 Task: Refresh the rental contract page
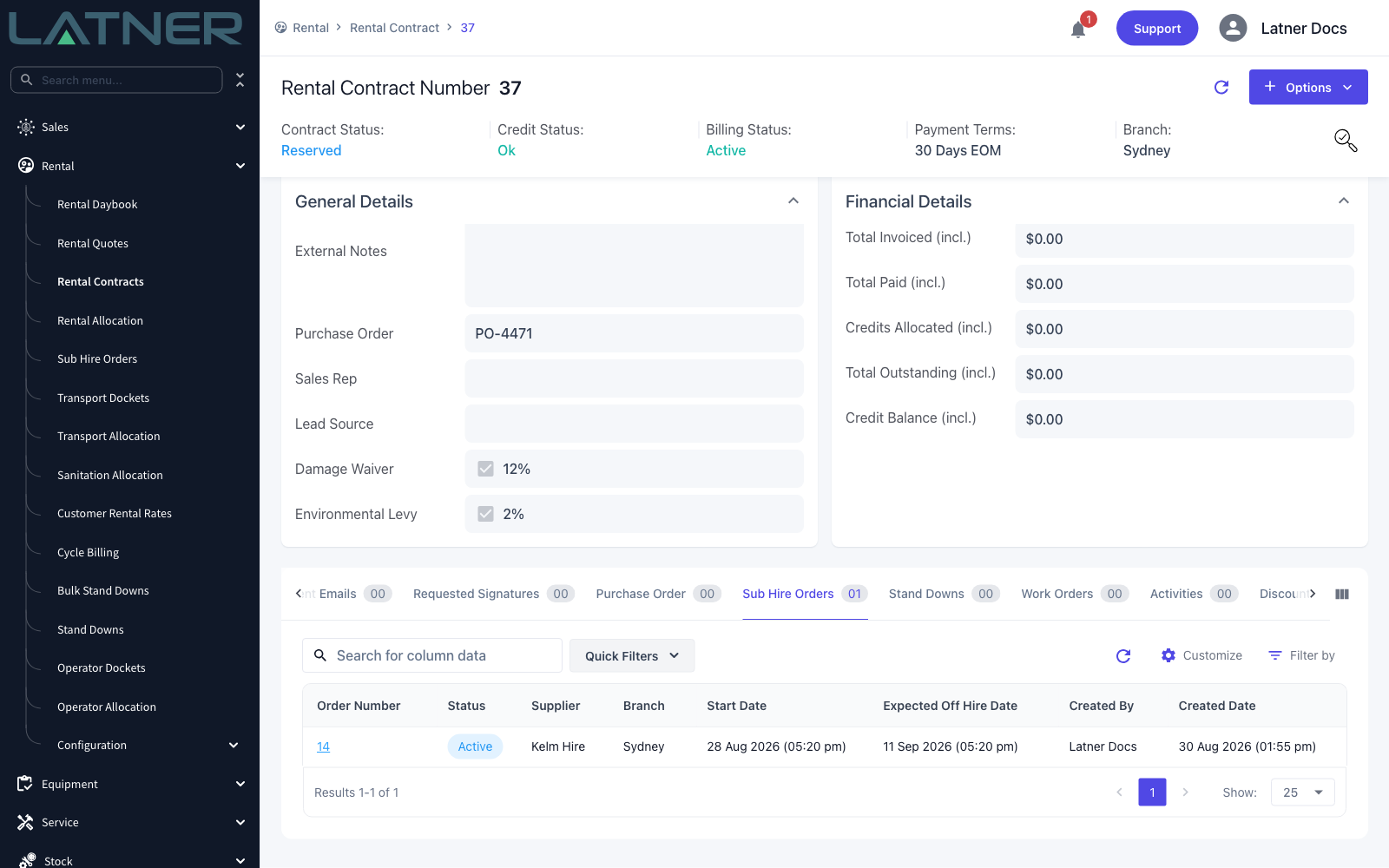tap(1221, 87)
